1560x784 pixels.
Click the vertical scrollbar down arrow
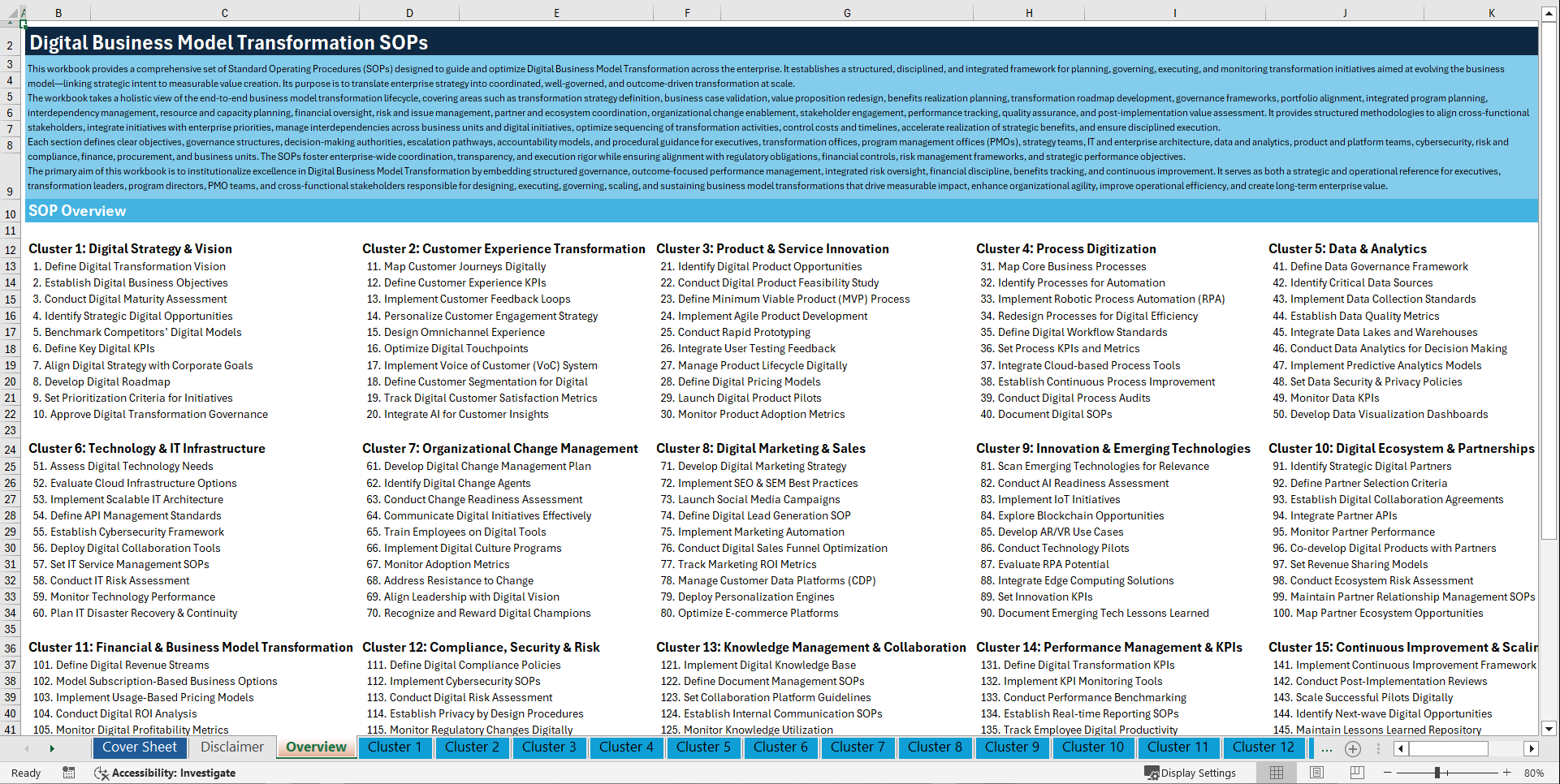1549,728
